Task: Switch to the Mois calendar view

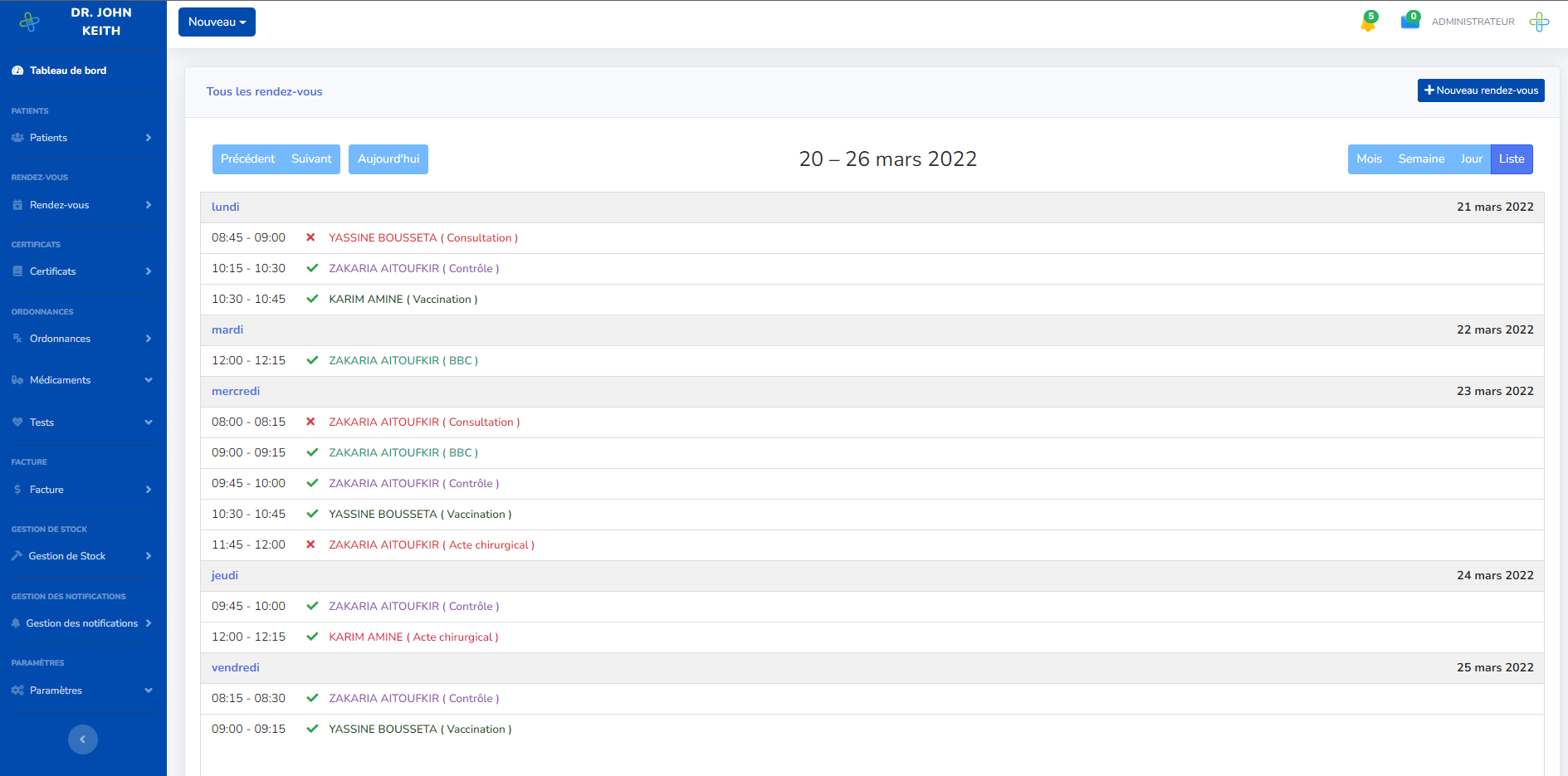Action: (1369, 159)
